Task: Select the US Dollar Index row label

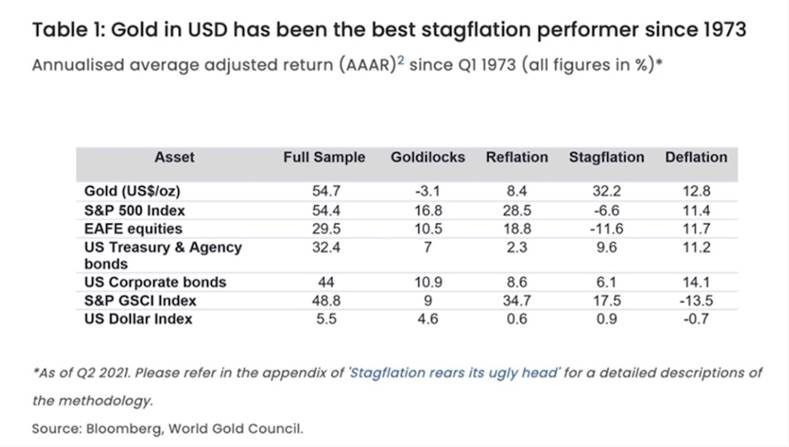Action: coord(137,318)
